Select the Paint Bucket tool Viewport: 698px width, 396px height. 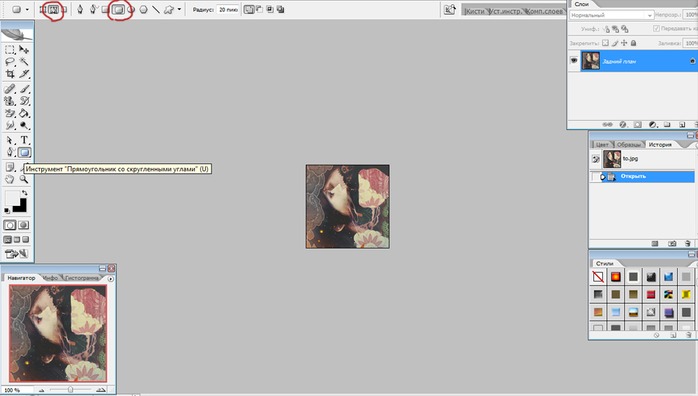[24, 113]
